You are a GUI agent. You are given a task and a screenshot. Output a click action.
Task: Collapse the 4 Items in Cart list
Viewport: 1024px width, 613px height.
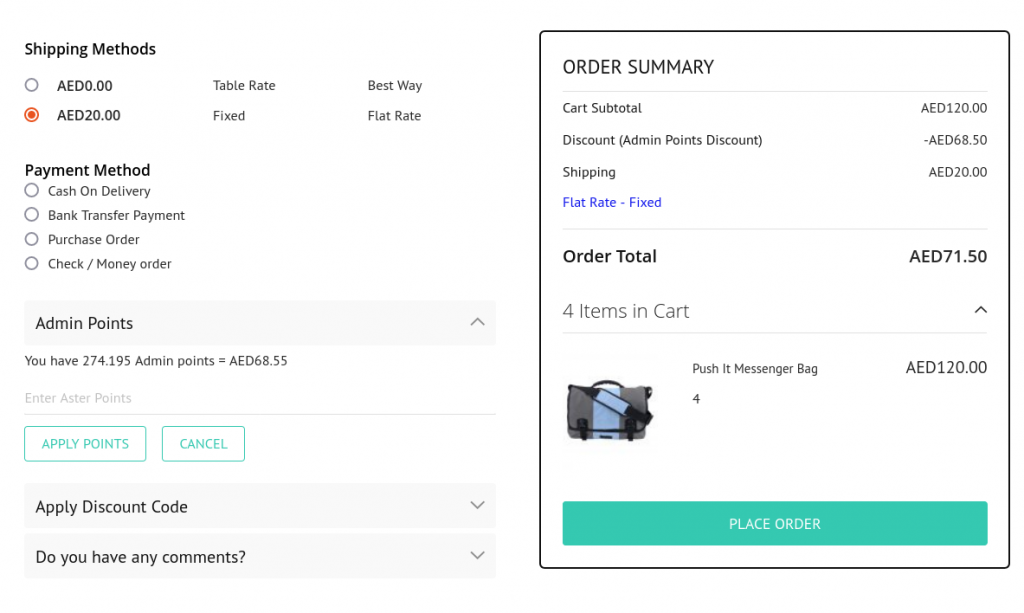pos(980,310)
